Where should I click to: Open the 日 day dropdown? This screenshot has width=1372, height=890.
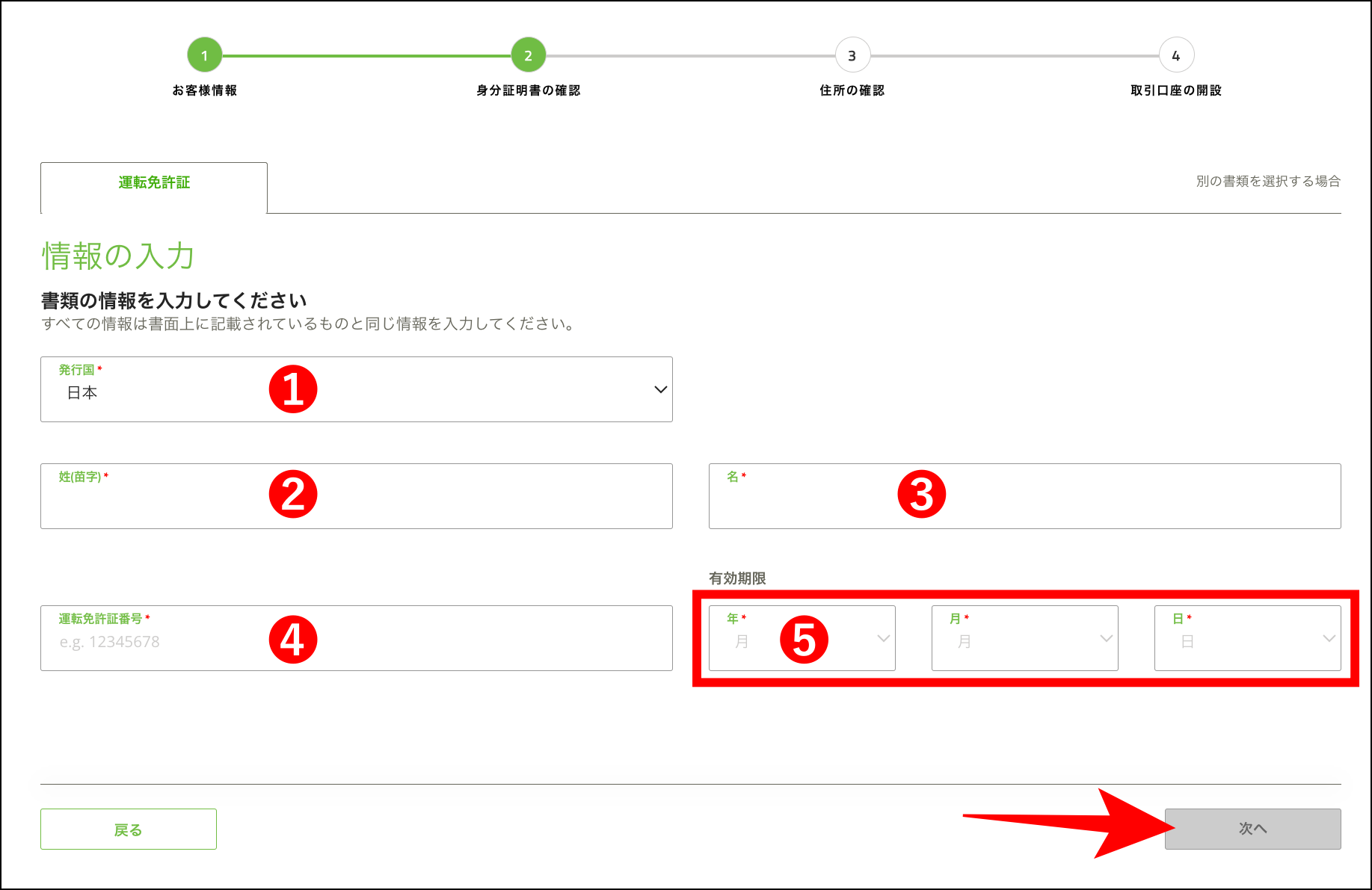1247,638
